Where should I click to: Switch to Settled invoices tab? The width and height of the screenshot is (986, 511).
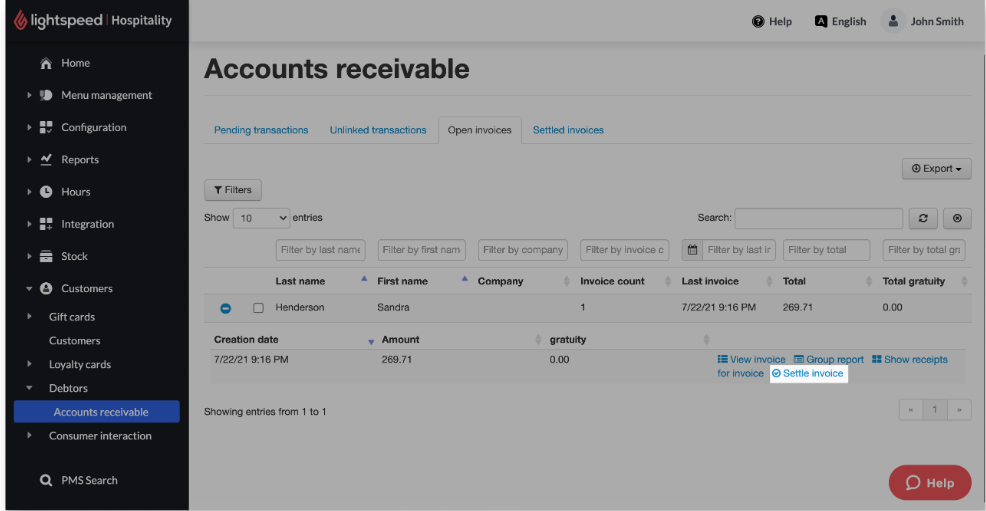click(568, 130)
